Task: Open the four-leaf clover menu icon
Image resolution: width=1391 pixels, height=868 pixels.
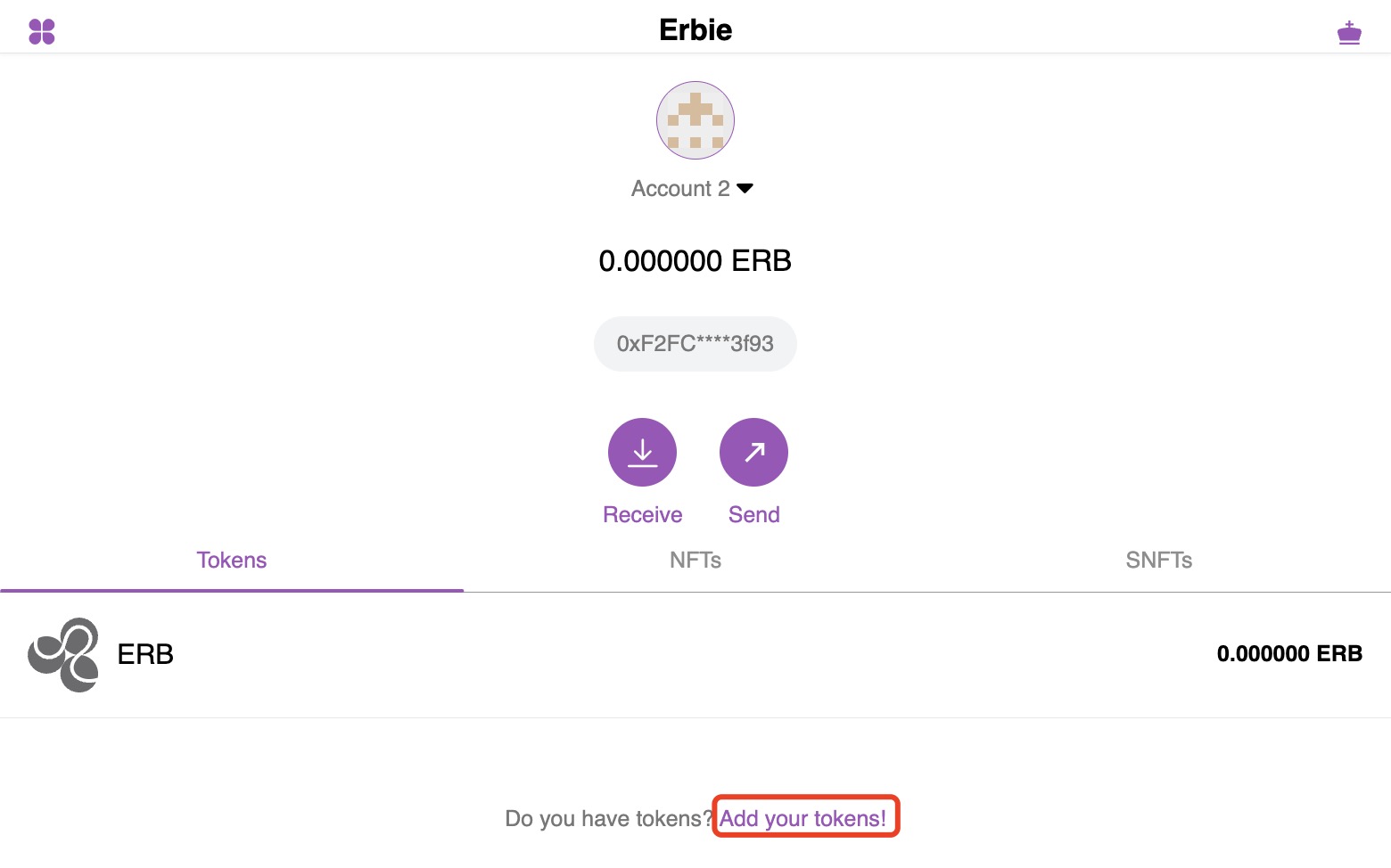Action: click(42, 32)
